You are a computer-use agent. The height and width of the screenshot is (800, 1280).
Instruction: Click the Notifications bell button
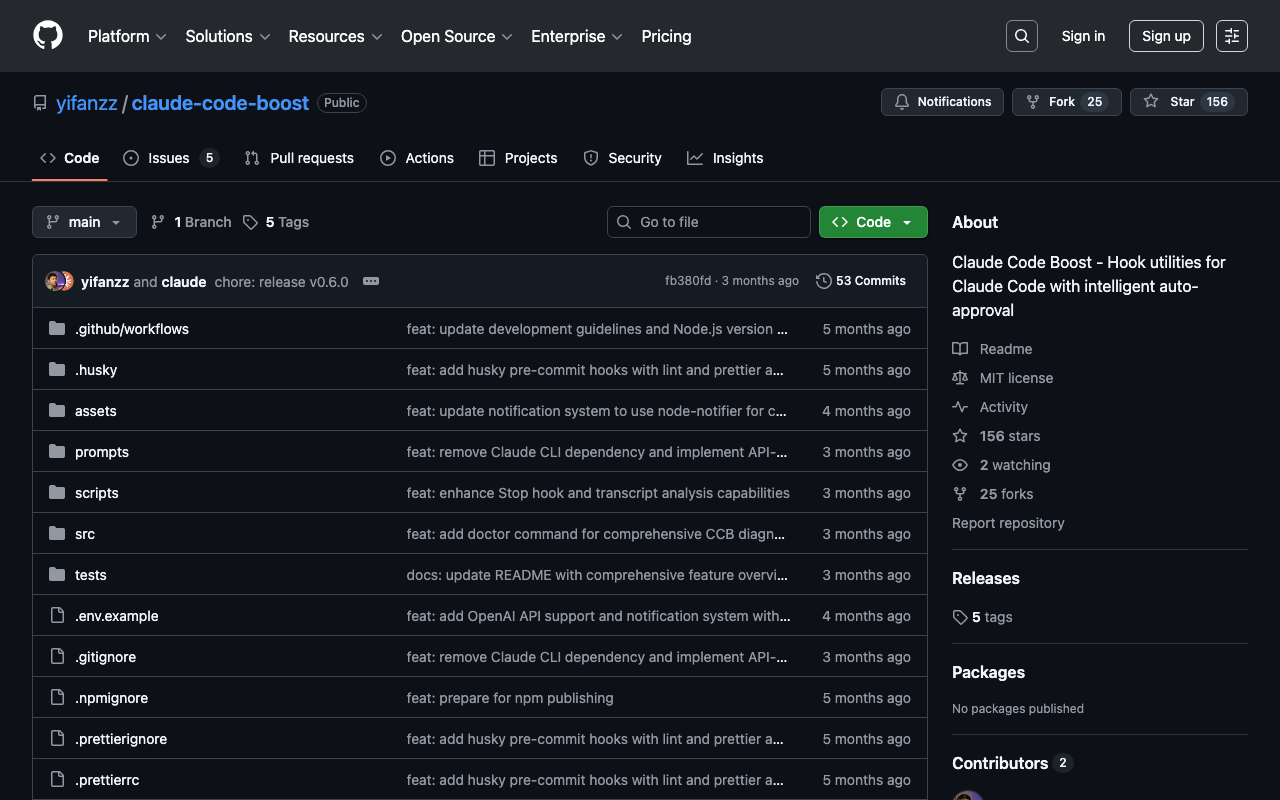coord(942,102)
